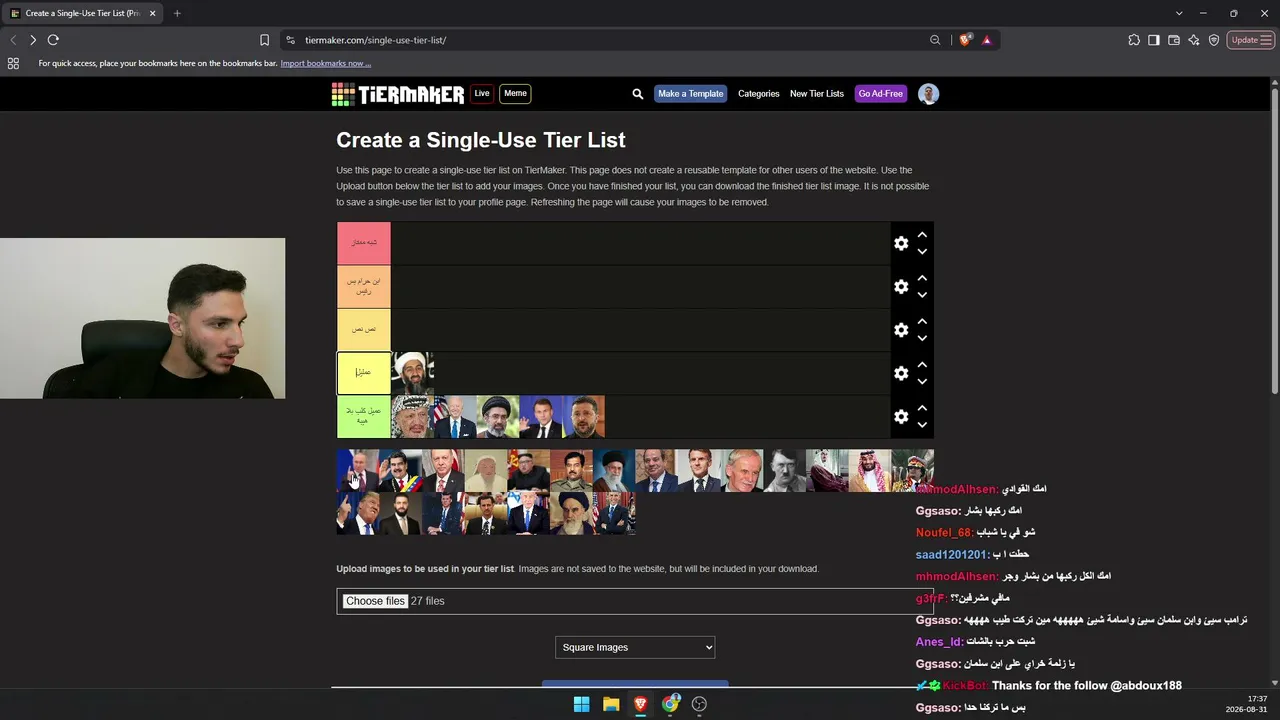Open a new browser tab
1280x720 pixels.
pyautogui.click(x=177, y=13)
